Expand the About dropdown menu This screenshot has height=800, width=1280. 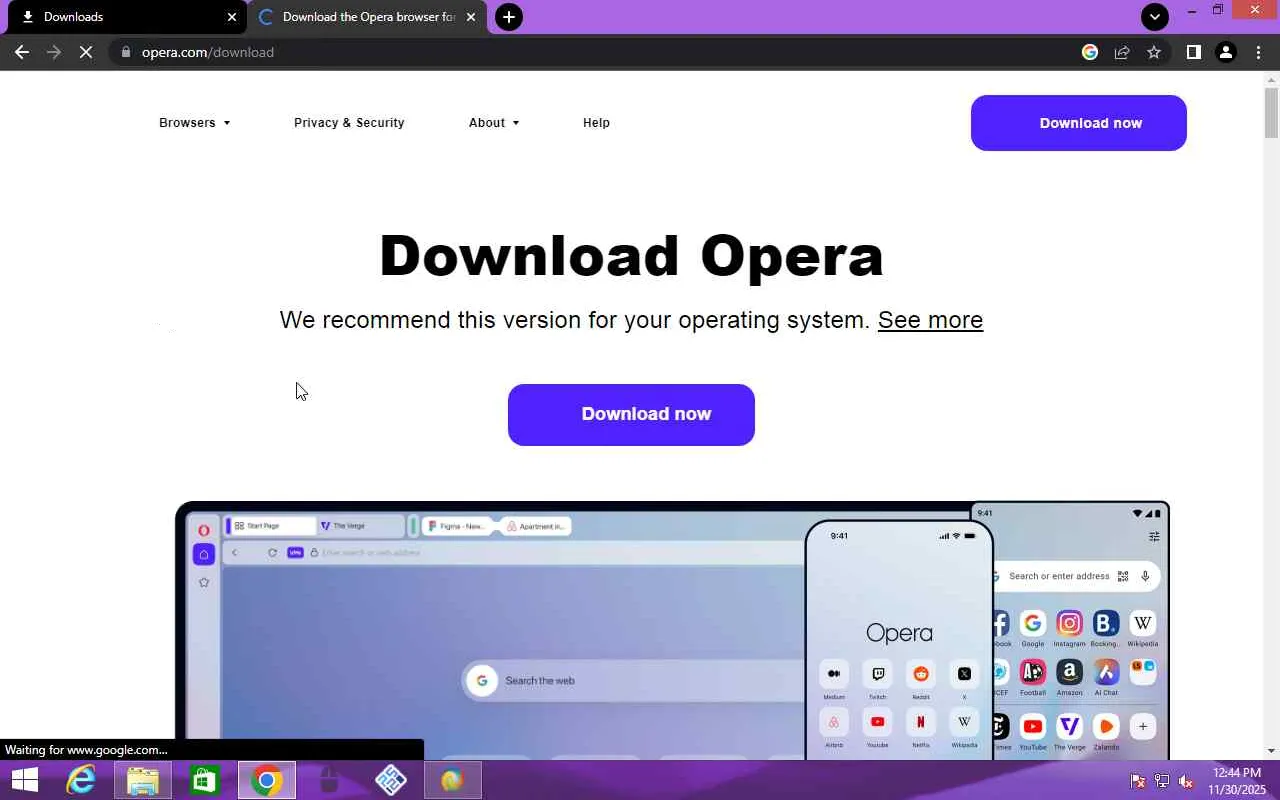point(494,123)
